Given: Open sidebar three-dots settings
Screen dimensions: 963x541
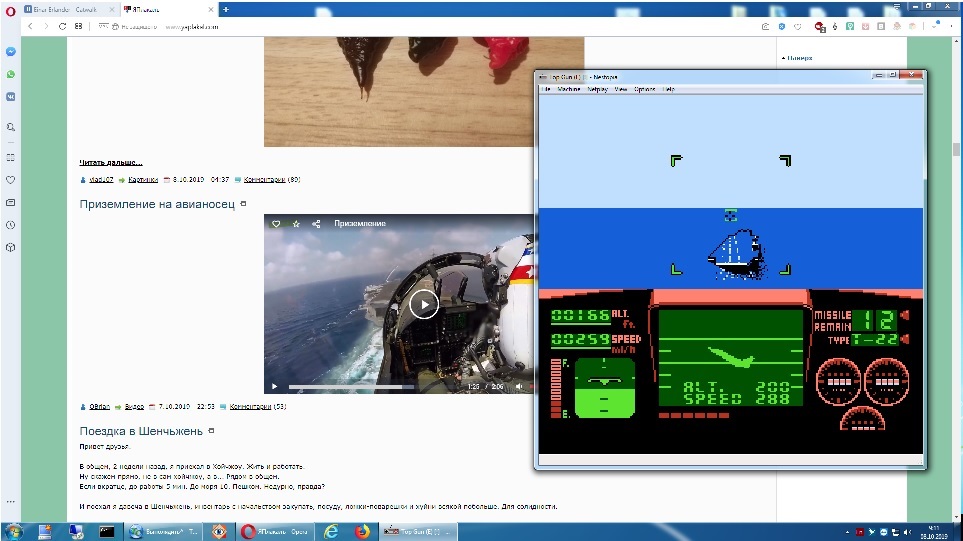Looking at the screenshot, I should pyautogui.click(x=10, y=502).
